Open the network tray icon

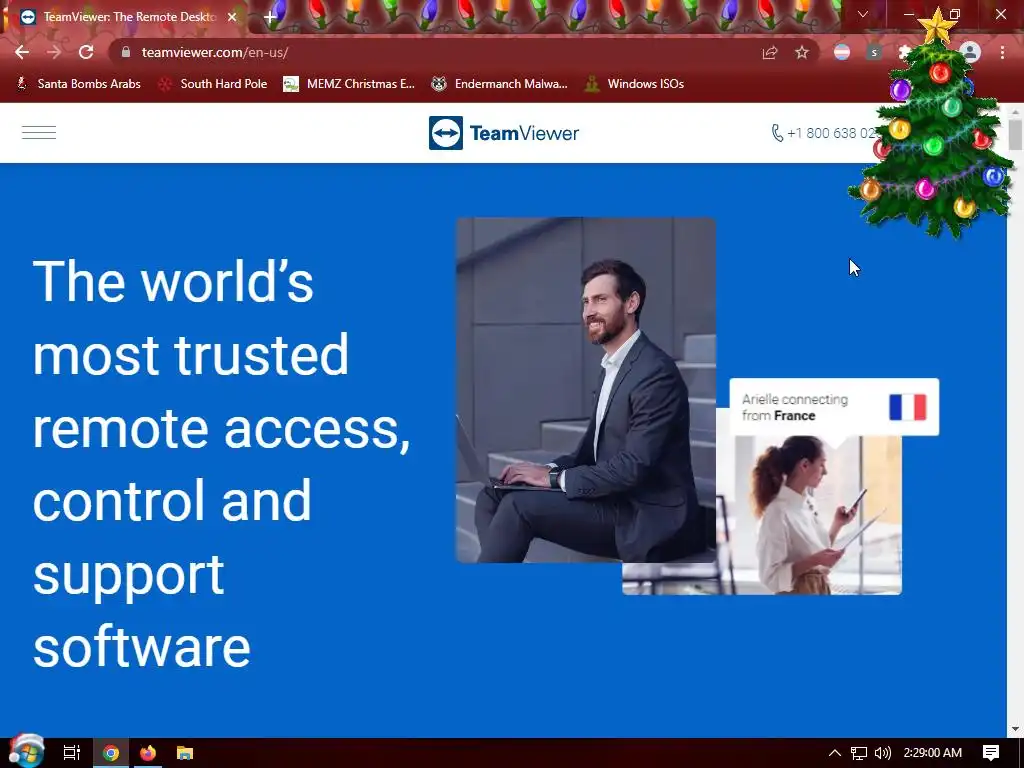859,753
